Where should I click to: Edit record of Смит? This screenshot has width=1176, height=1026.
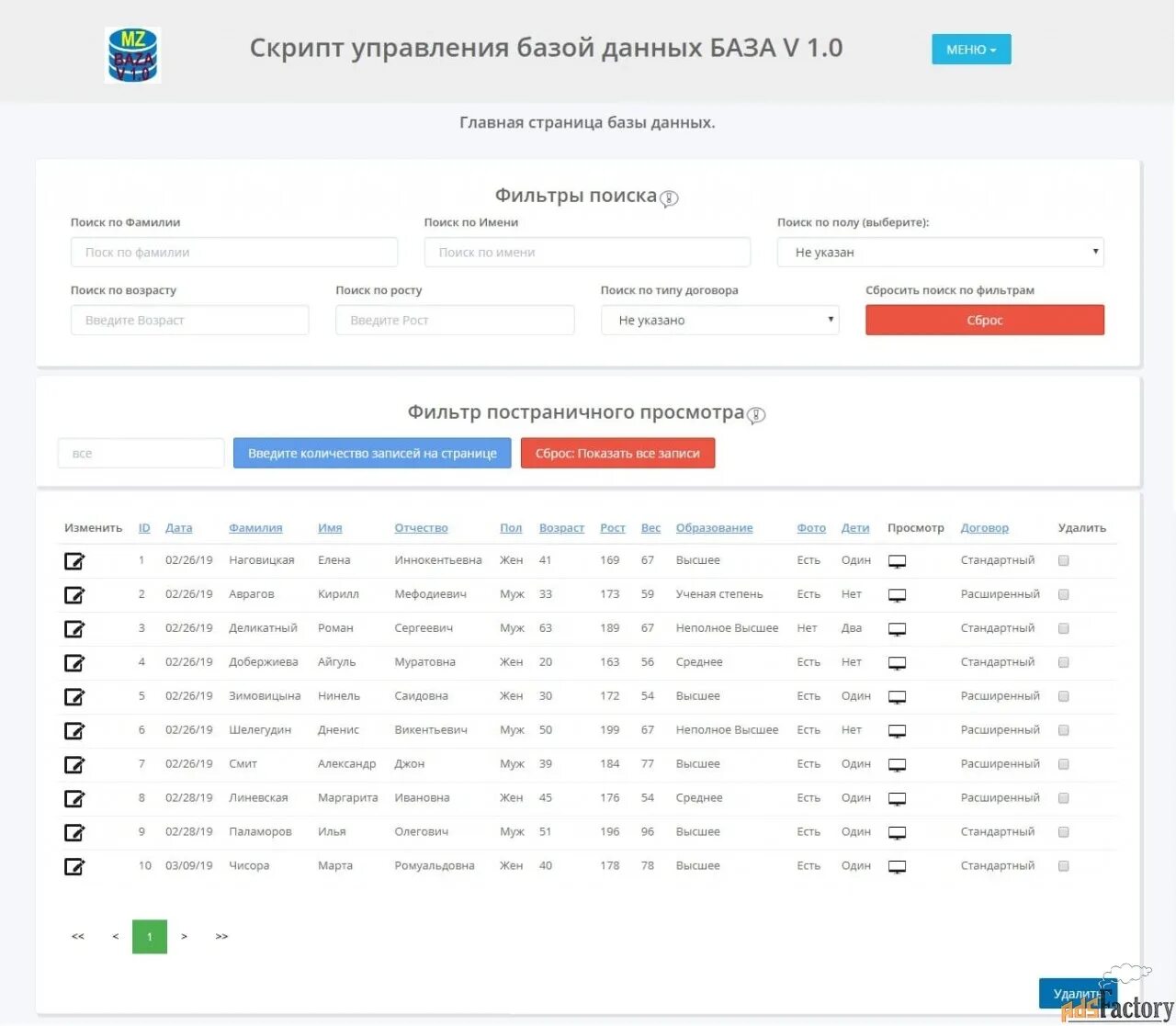pyautogui.click(x=74, y=765)
